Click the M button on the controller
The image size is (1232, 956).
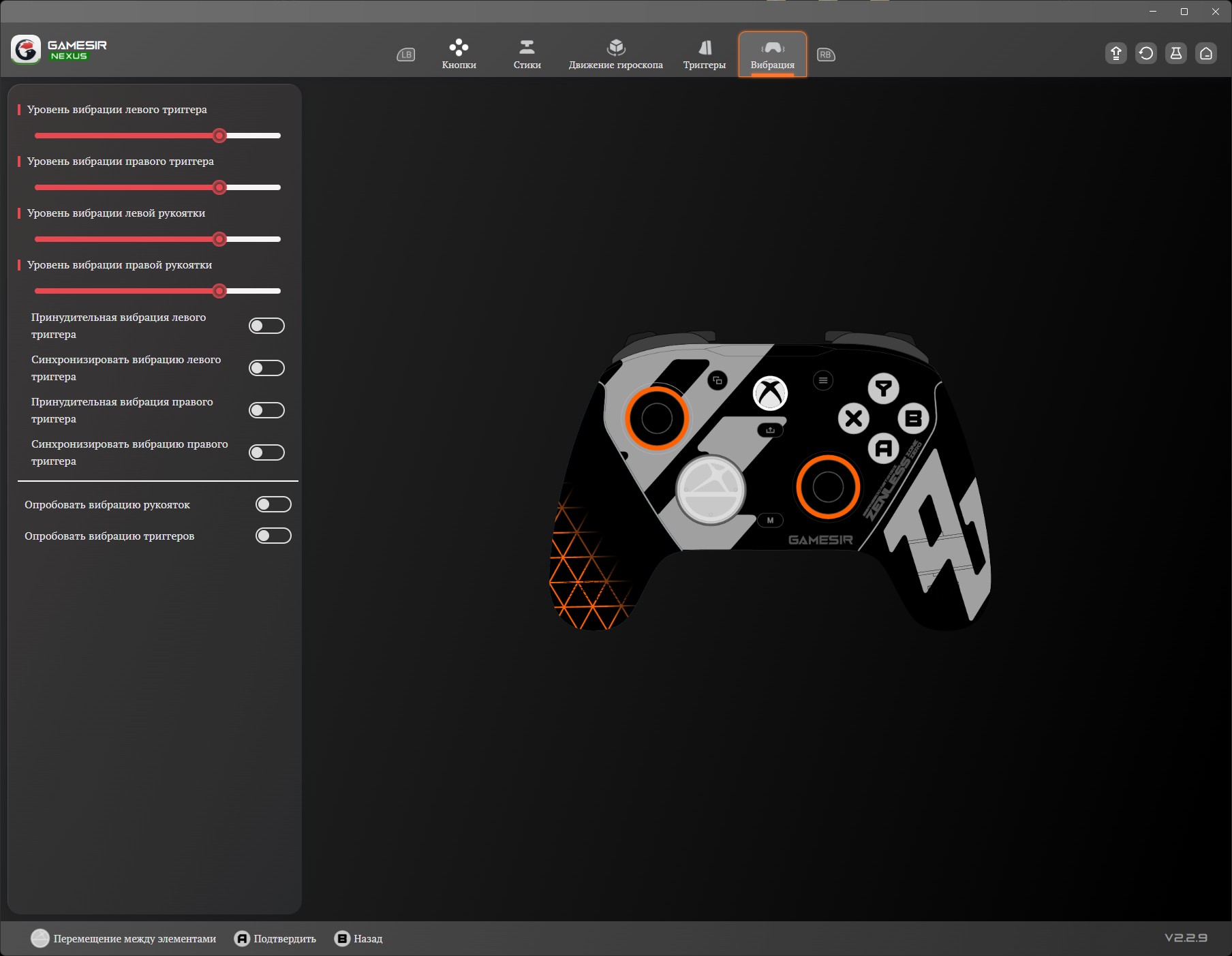click(x=771, y=521)
